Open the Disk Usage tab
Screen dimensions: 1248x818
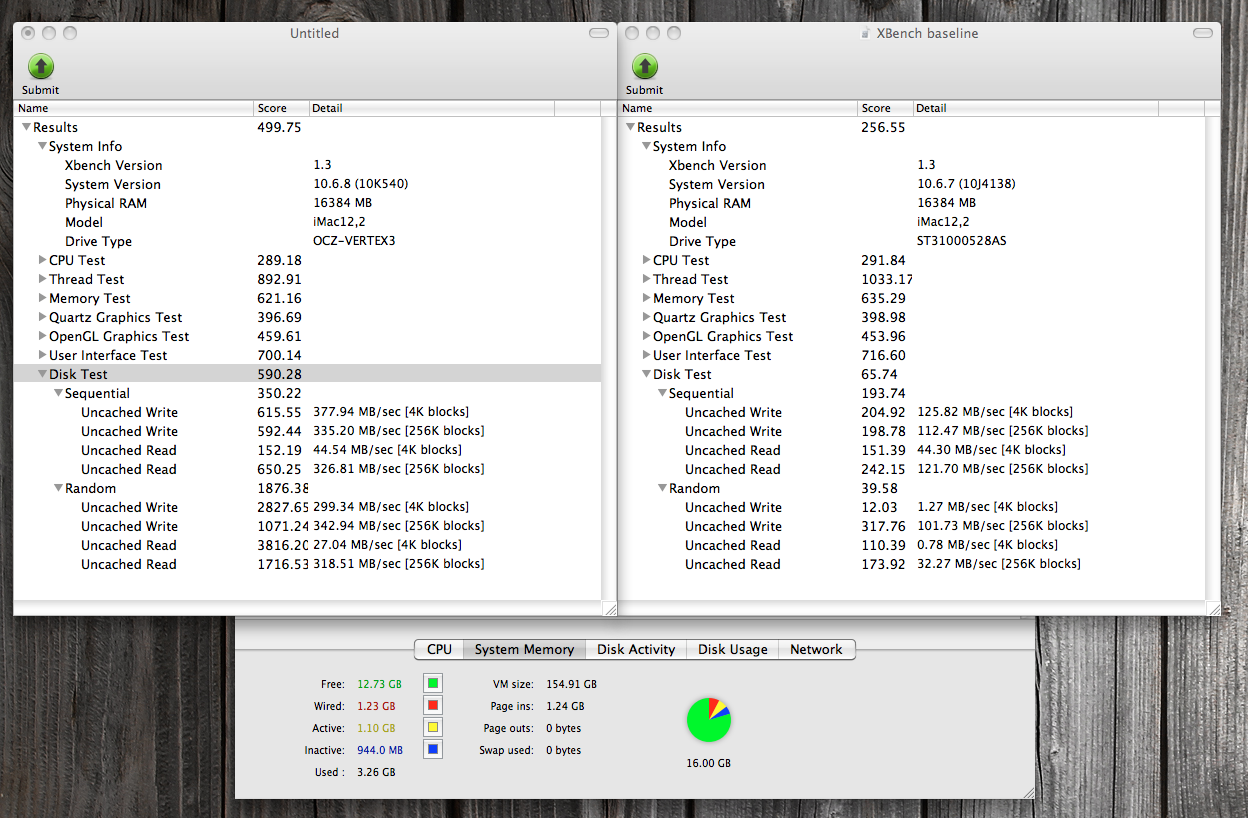point(733,649)
